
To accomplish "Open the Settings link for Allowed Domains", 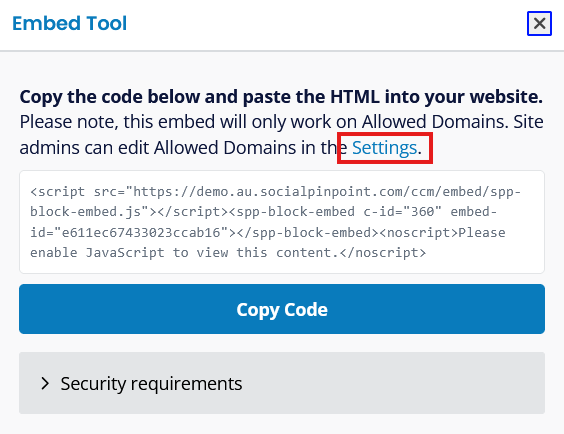I will (384, 148).
